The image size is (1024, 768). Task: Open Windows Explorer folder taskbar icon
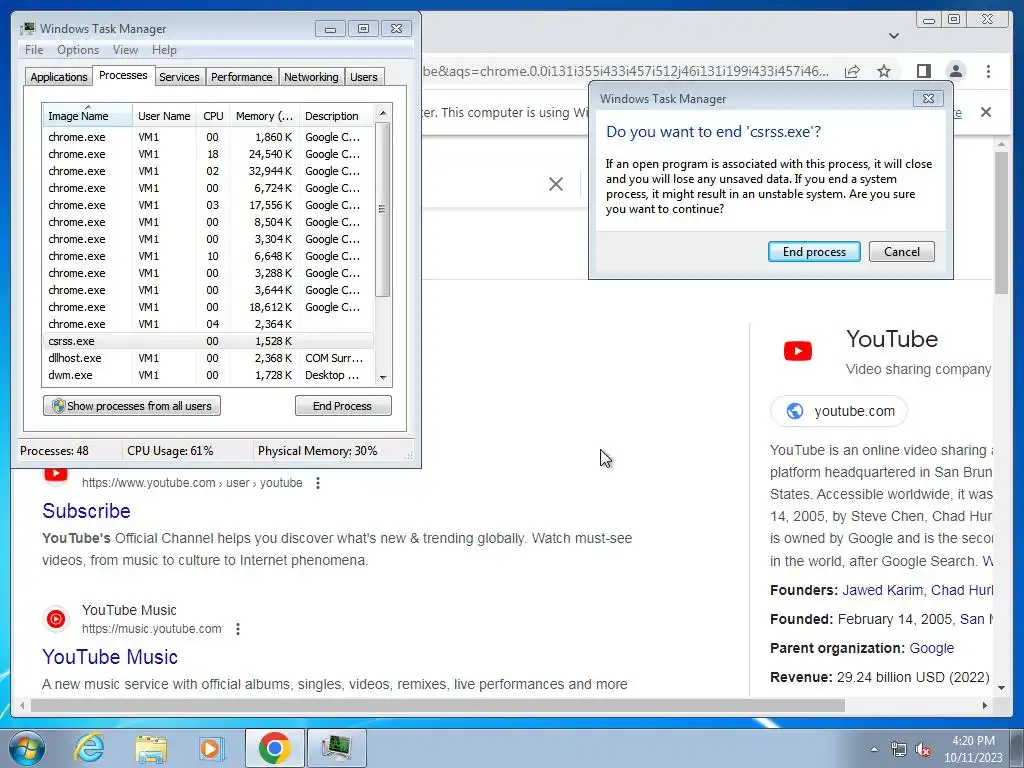click(151, 748)
